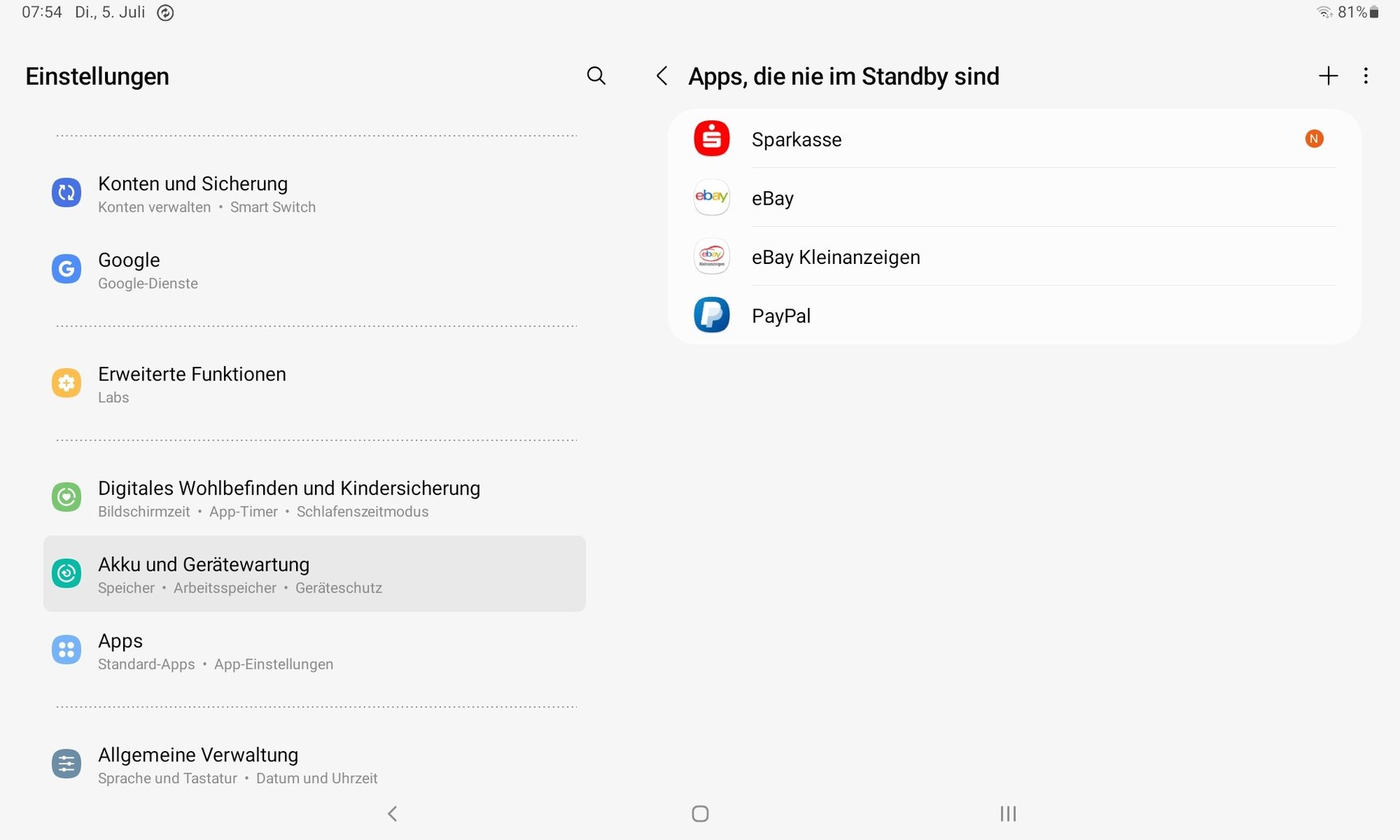Tap the 81% battery percentage

(1352, 12)
